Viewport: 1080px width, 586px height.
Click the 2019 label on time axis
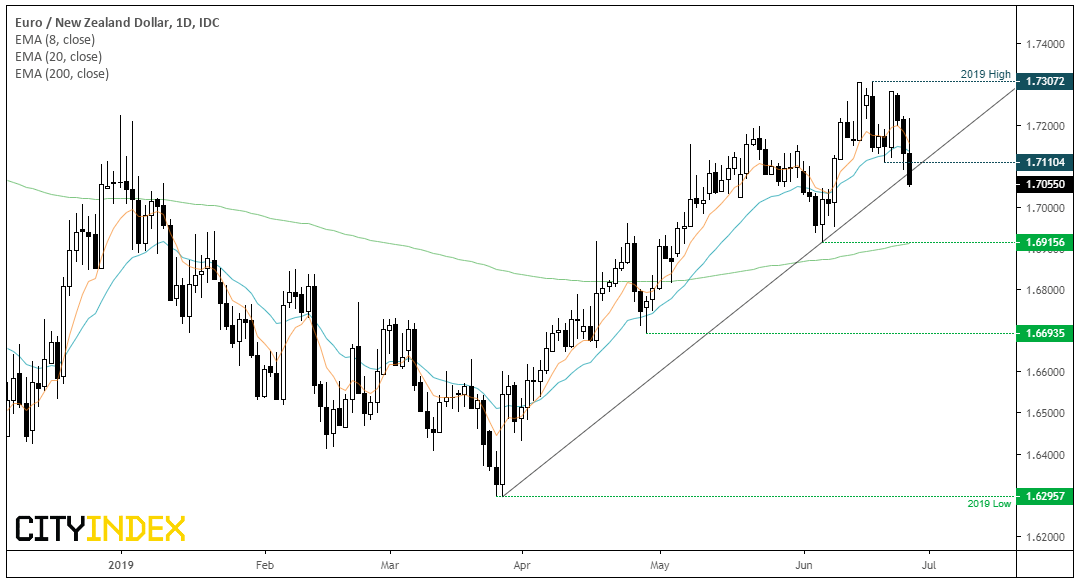[x=121, y=565]
